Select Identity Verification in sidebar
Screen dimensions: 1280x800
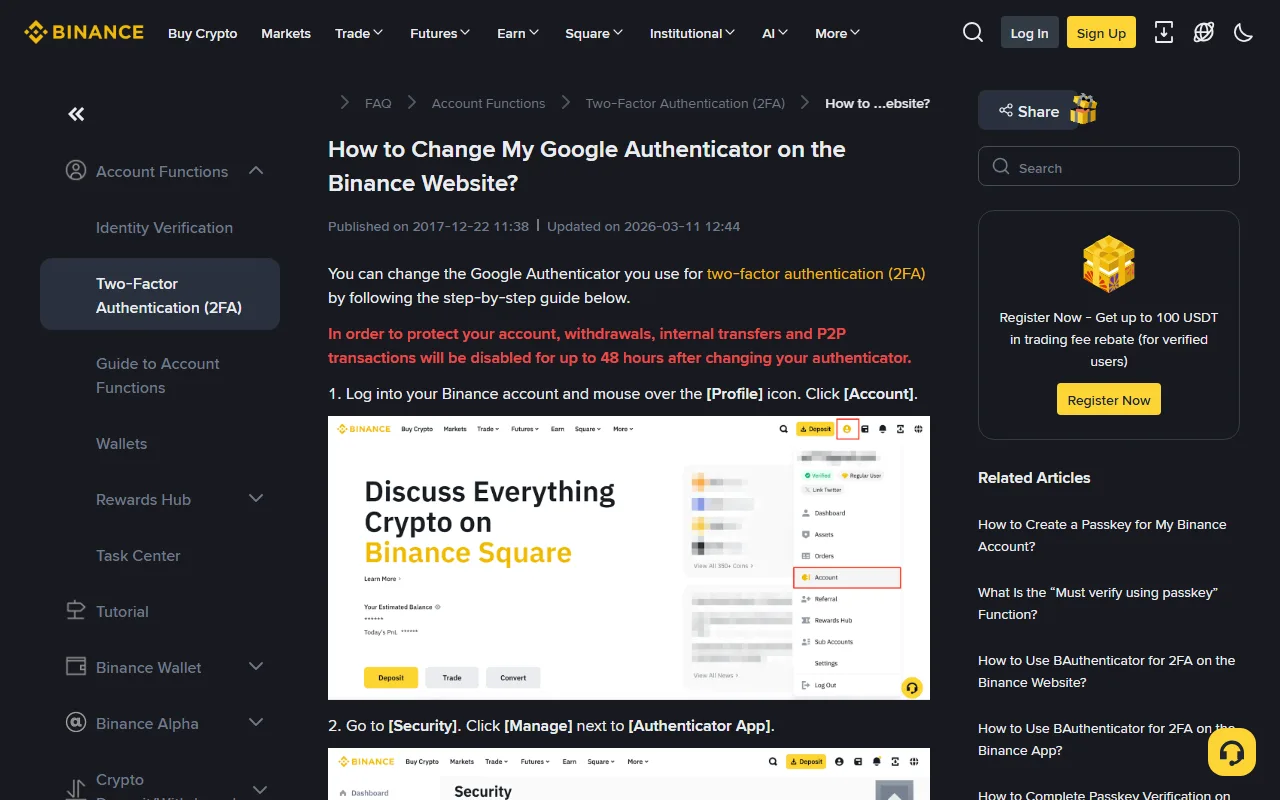tap(164, 227)
